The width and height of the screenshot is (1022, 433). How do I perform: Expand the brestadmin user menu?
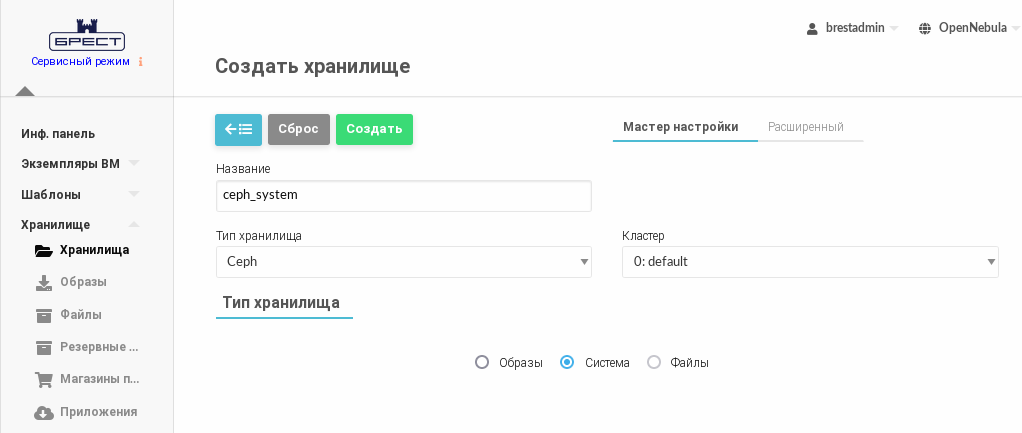[853, 28]
